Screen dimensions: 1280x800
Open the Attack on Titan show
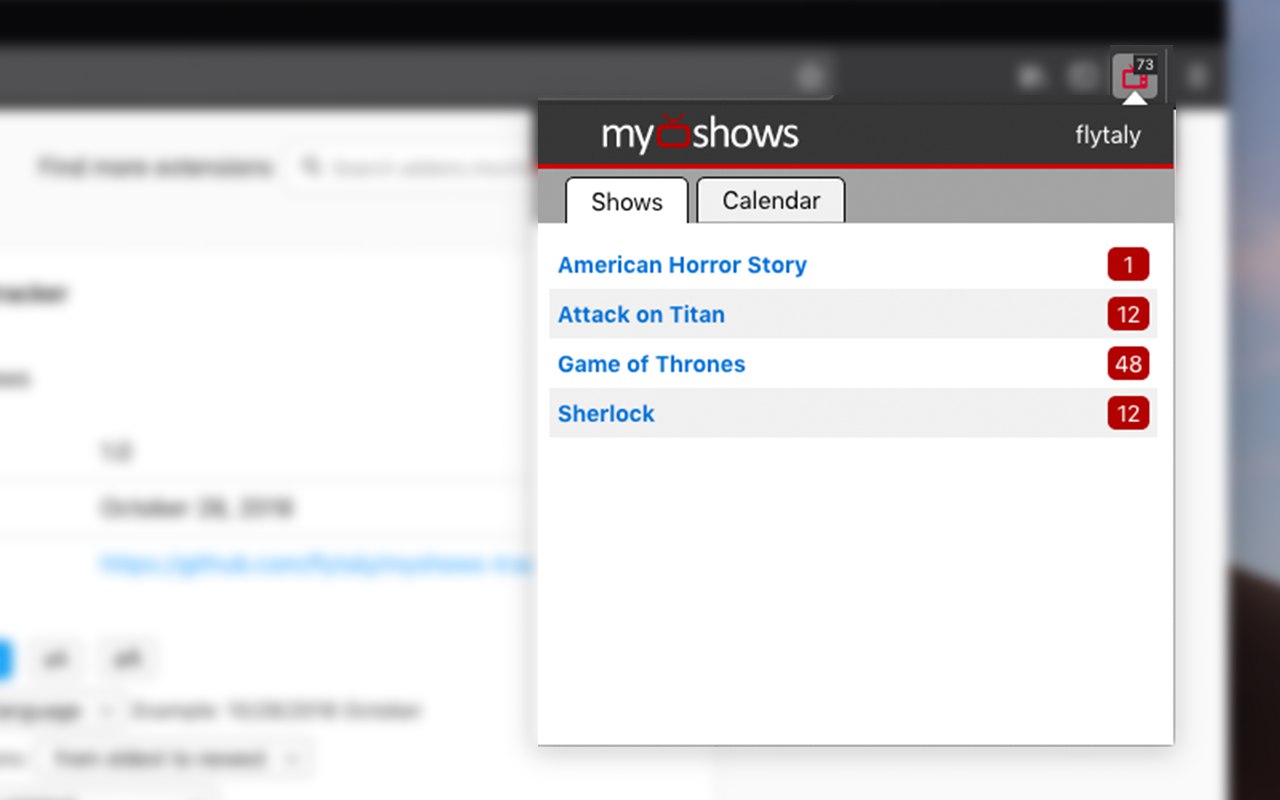tap(641, 314)
